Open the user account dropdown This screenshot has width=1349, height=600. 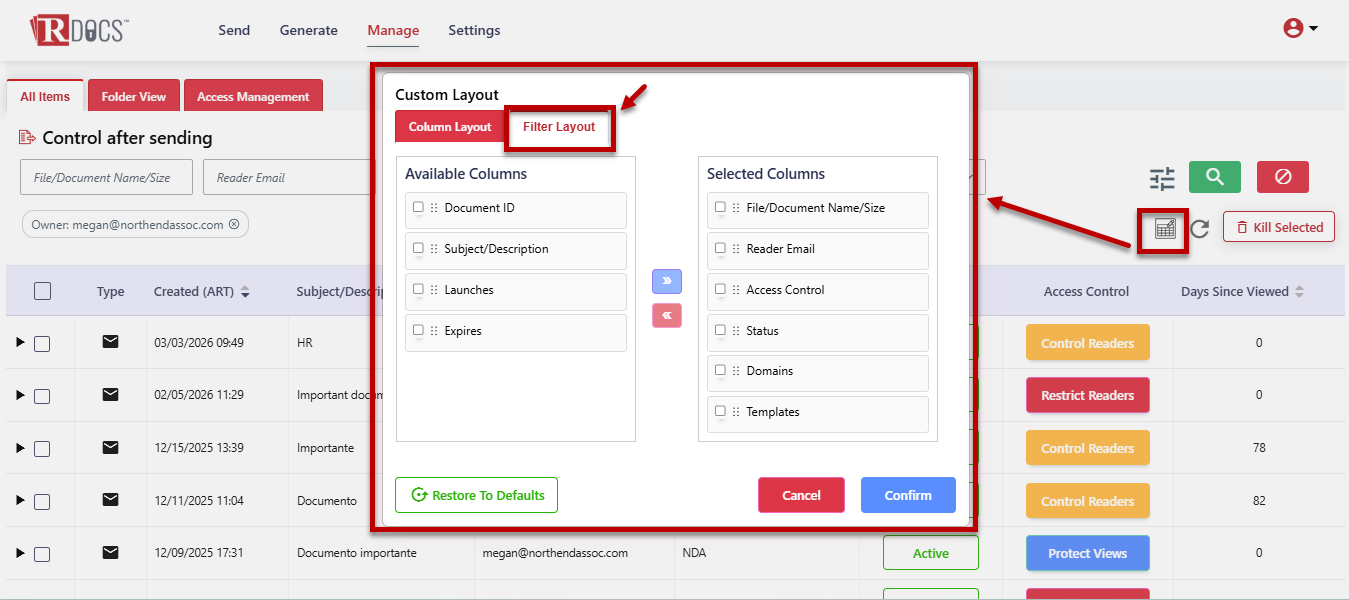[1300, 29]
